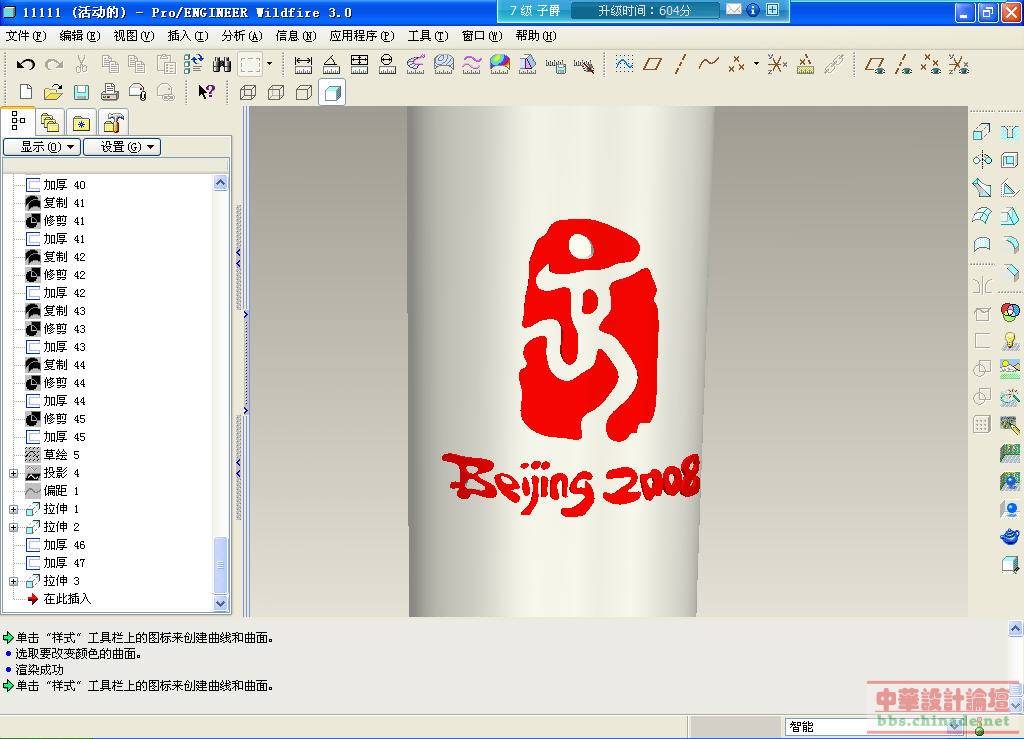Select the Datum Axis tool
The width and height of the screenshot is (1024, 739).
(x=680, y=64)
